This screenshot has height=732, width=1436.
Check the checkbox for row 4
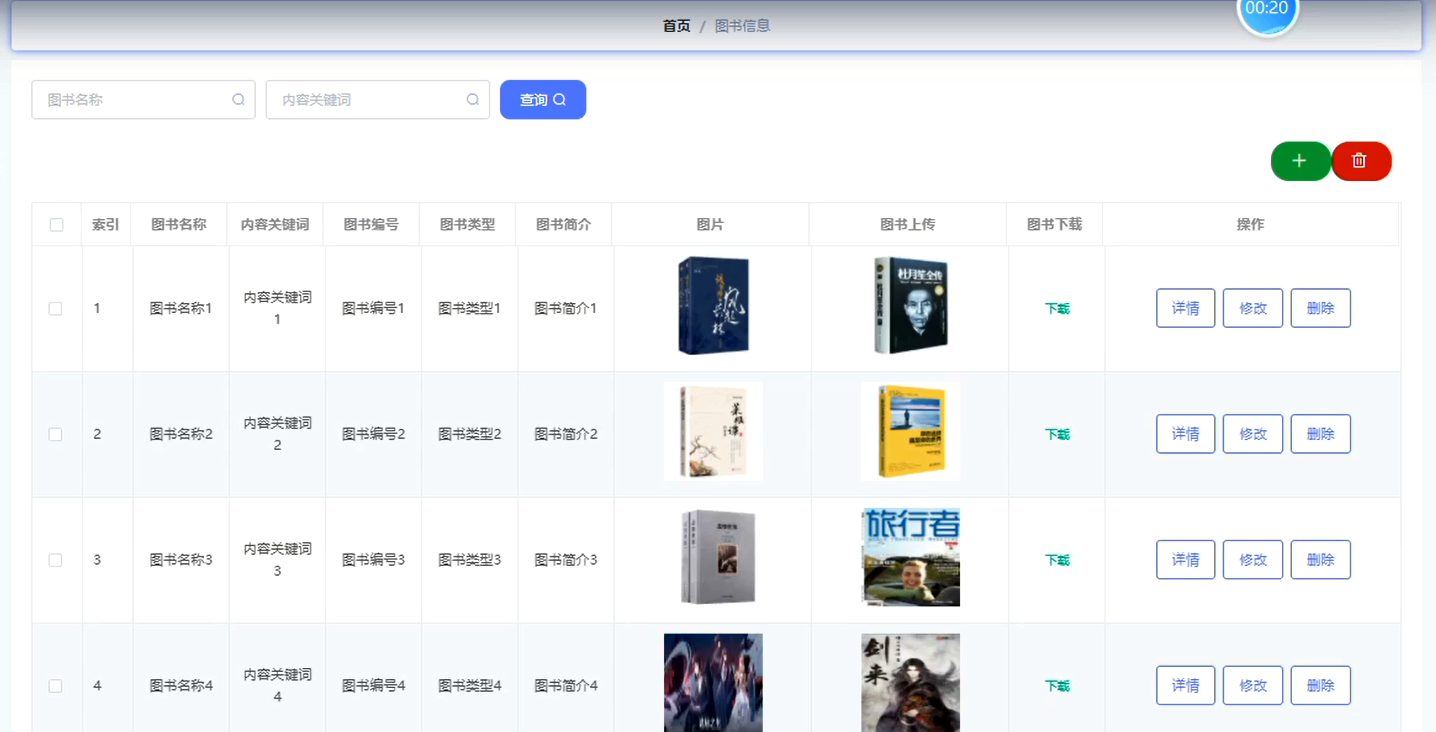pos(56,685)
